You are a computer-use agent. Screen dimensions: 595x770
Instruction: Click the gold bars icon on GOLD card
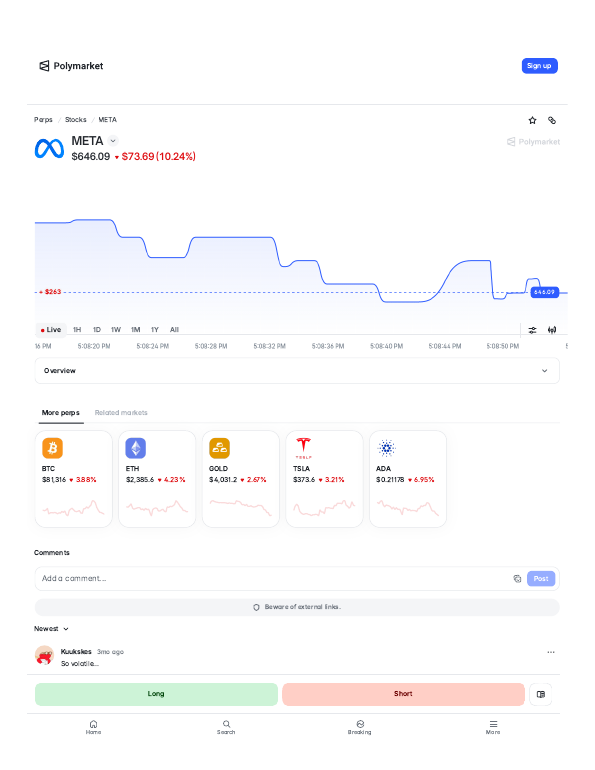point(219,448)
